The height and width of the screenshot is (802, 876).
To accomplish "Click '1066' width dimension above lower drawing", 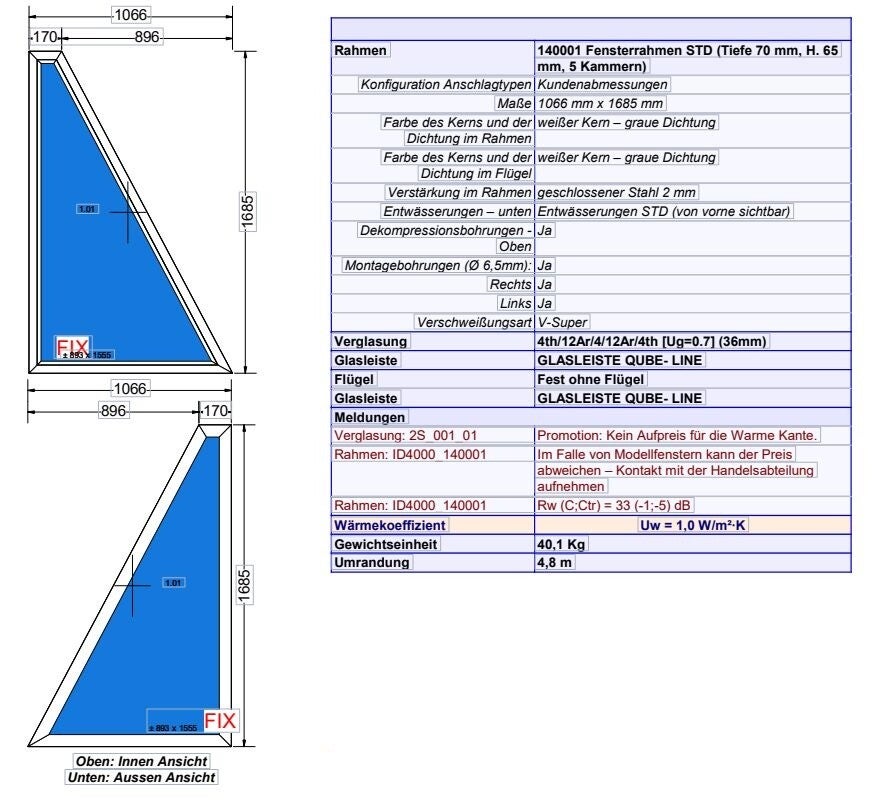I will [x=130, y=388].
